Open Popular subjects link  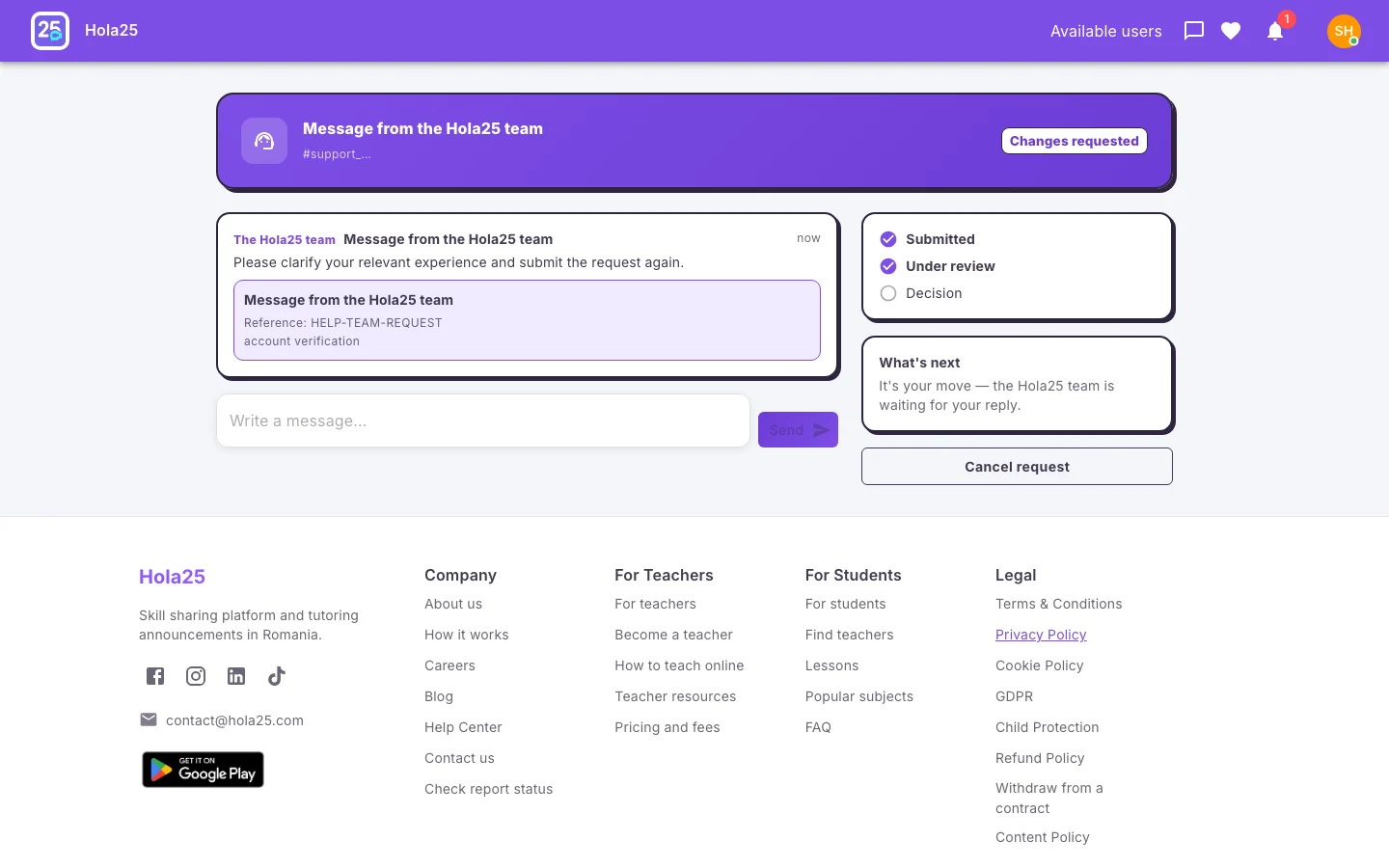coord(859,696)
